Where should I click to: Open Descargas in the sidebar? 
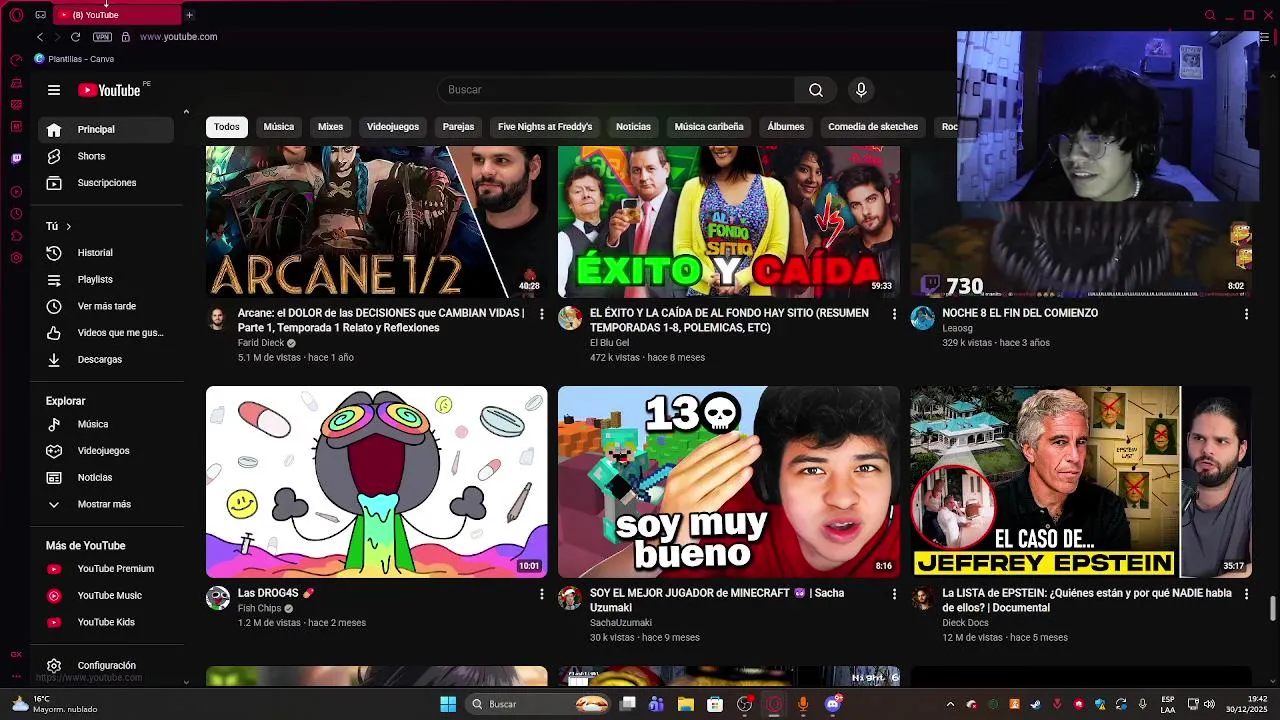[107, 360]
